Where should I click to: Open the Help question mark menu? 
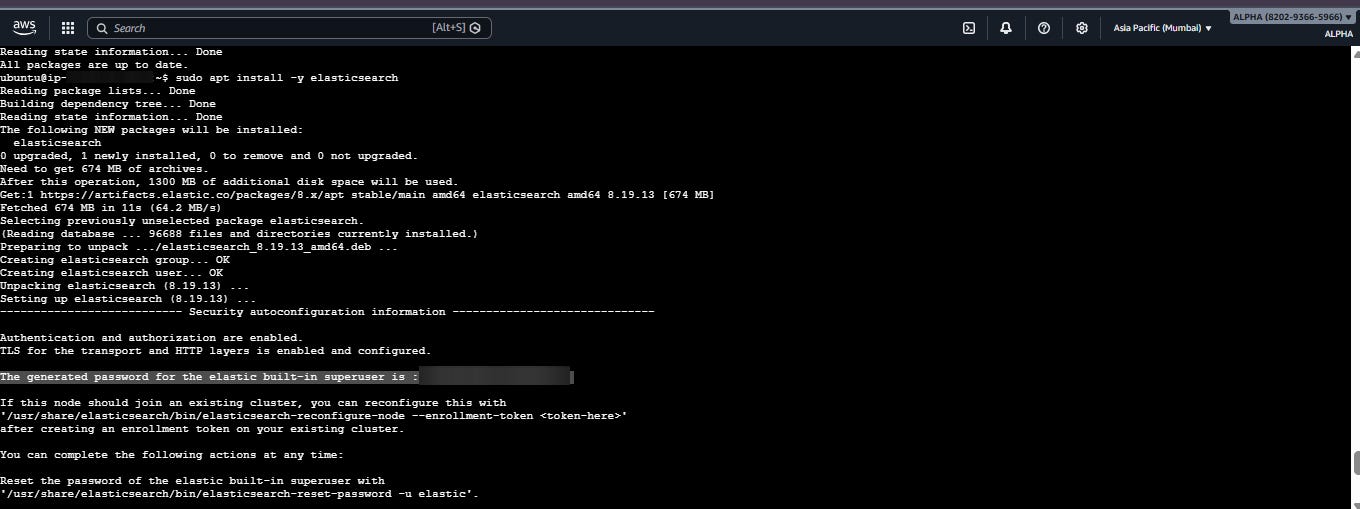pyautogui.click(x=1044, y=28)
